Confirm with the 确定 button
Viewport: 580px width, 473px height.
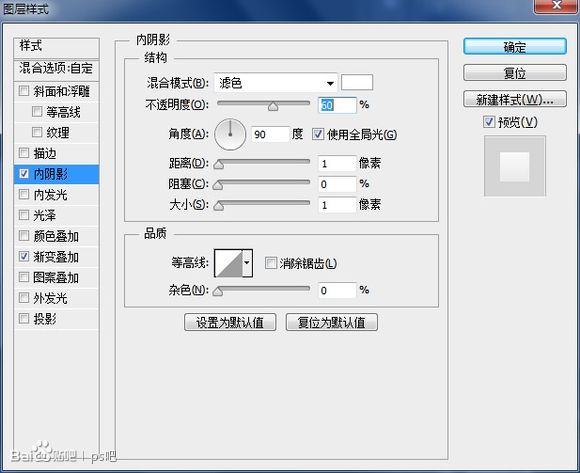515,47
